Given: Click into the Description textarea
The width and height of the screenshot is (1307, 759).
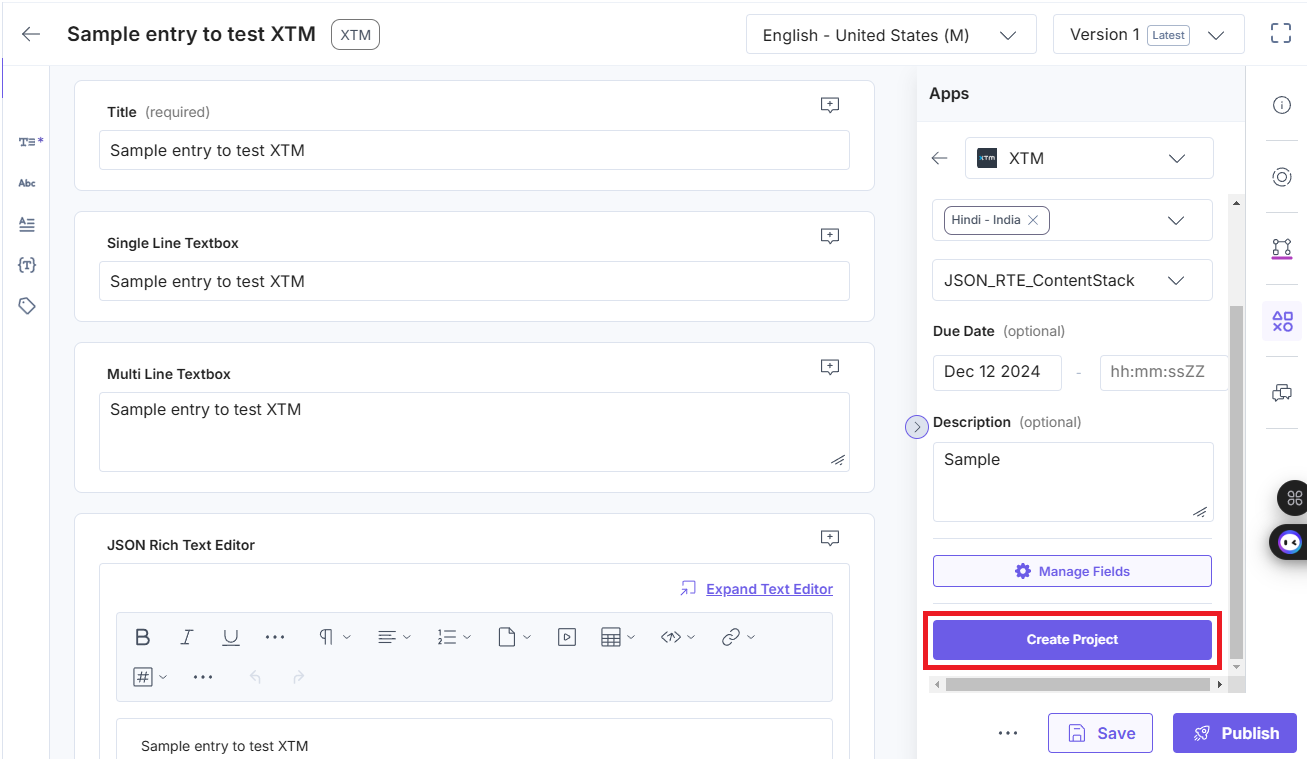Looking at the screenshot, I should 1073,482.
